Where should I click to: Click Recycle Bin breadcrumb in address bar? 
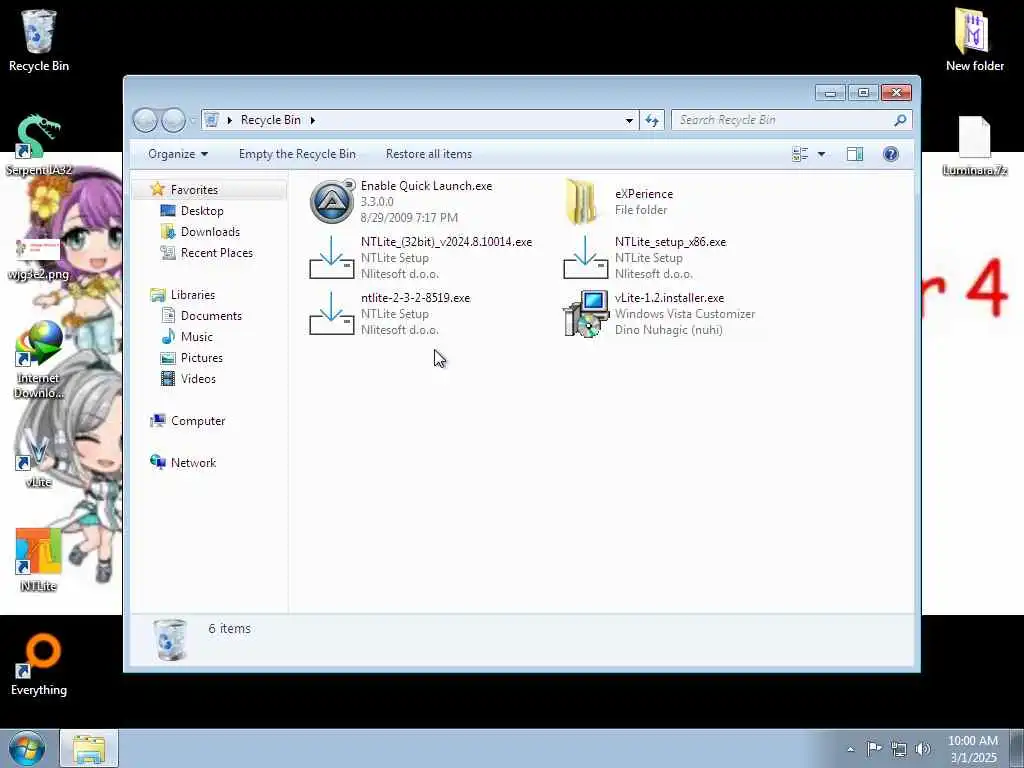pyautogui.click(x=270, y=120)
